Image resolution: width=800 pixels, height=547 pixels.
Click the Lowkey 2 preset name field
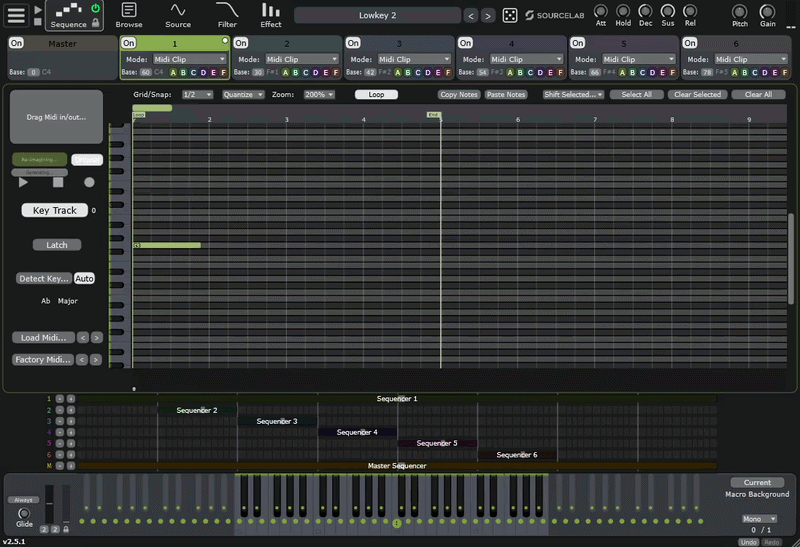click(x=378, y=15)
